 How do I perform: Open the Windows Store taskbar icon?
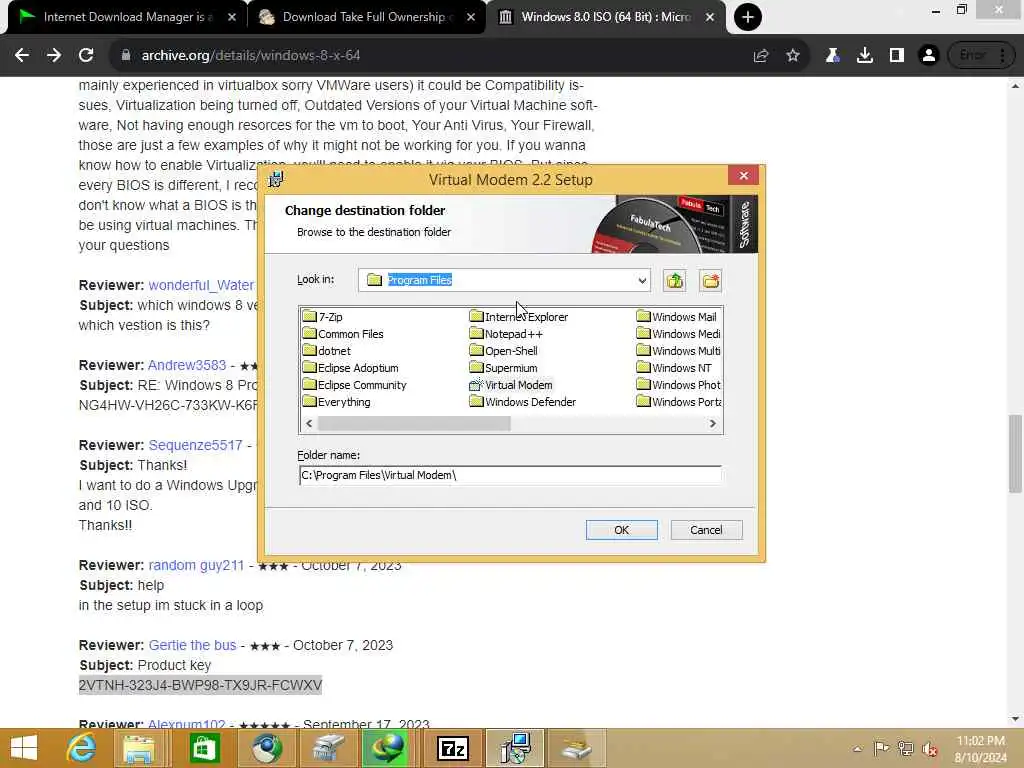[204, 748]
